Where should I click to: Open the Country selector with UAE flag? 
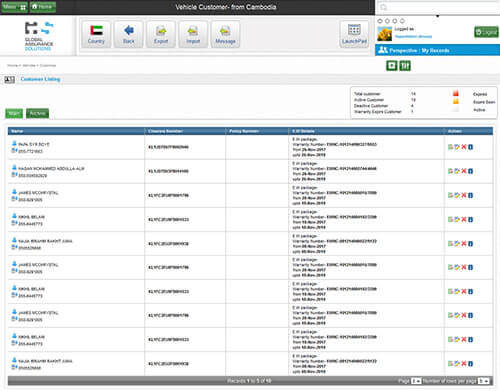point(96,34)
